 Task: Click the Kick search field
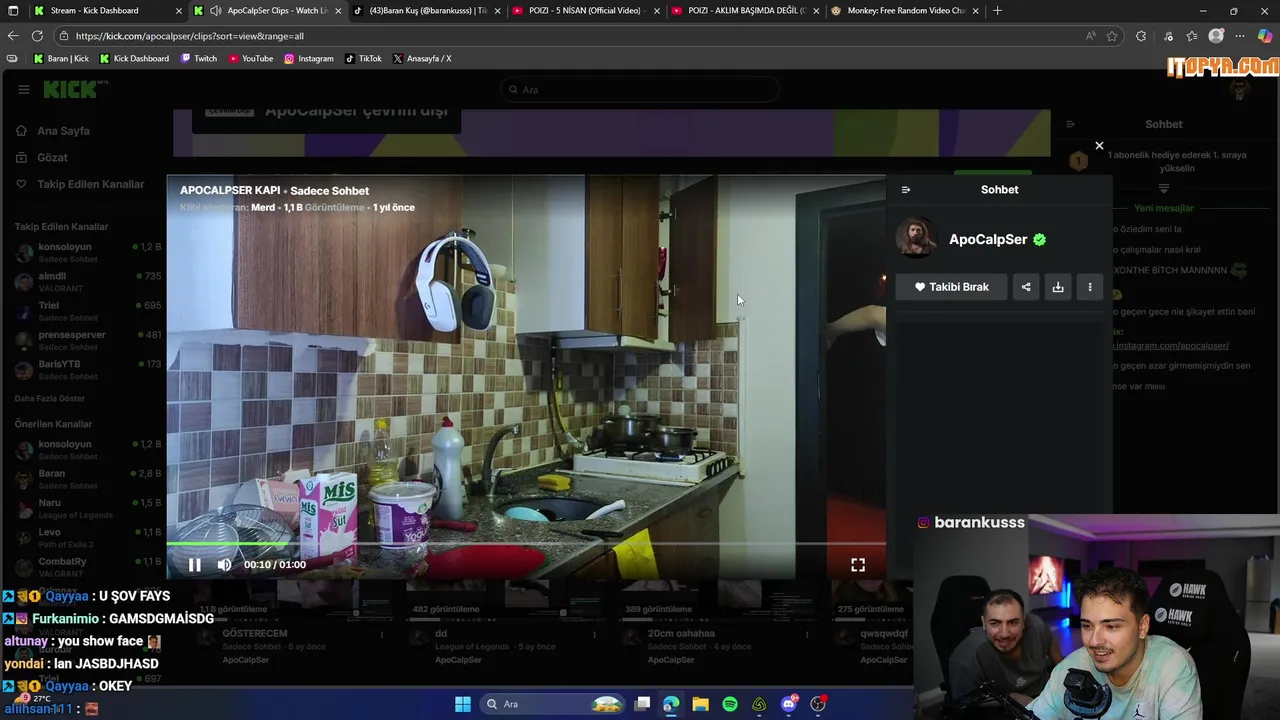coord(640,90)
